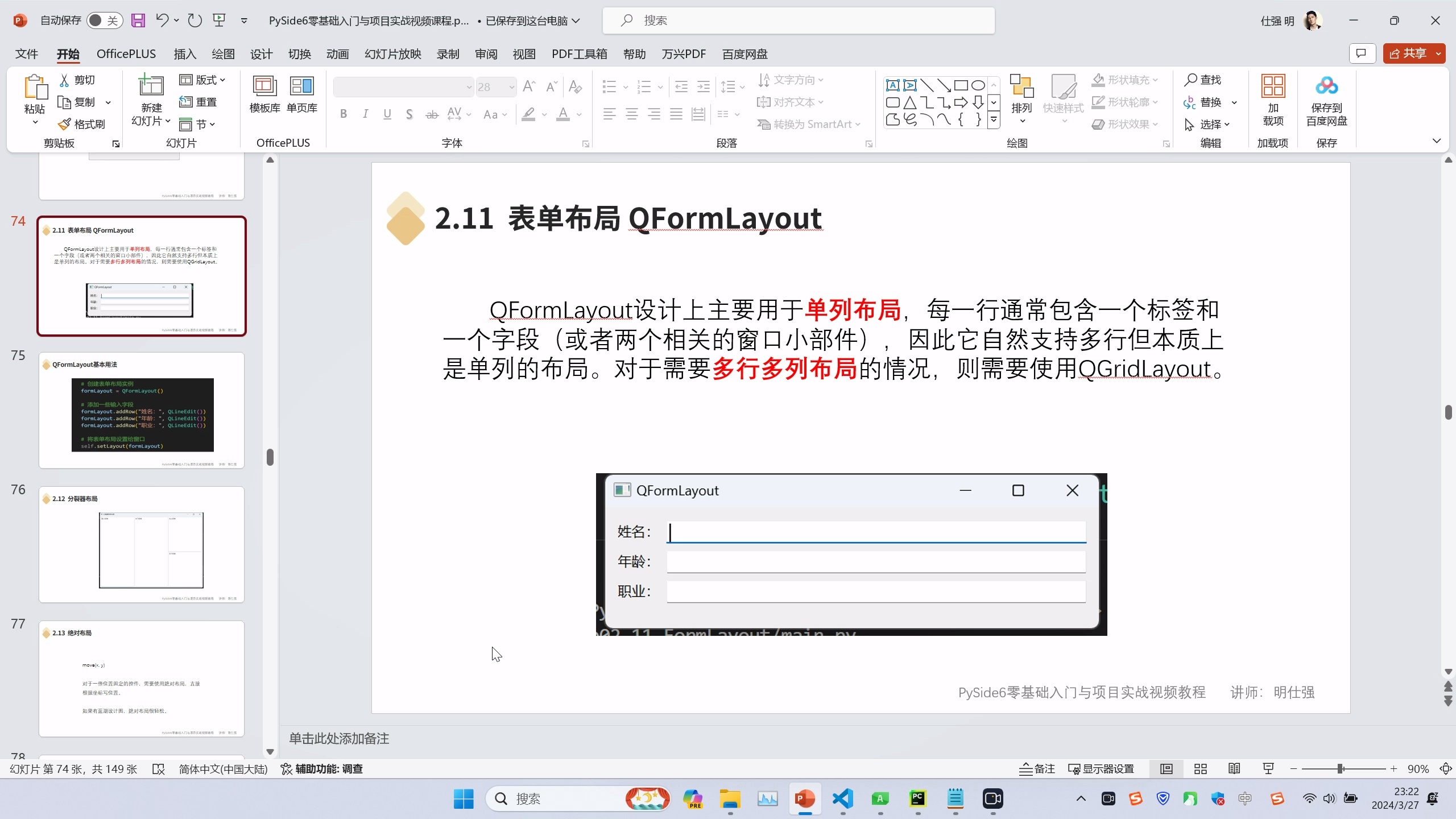1456x819 pixels.
Task: Switch to the 视图 ribbon tab
Action: [523, 53]
